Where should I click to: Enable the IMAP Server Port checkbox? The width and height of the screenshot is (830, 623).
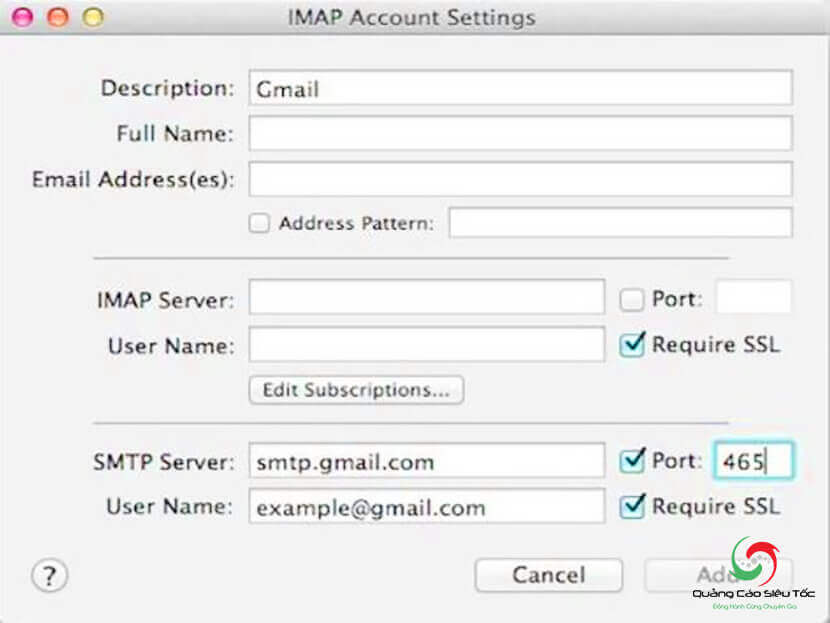coord(631,299)
